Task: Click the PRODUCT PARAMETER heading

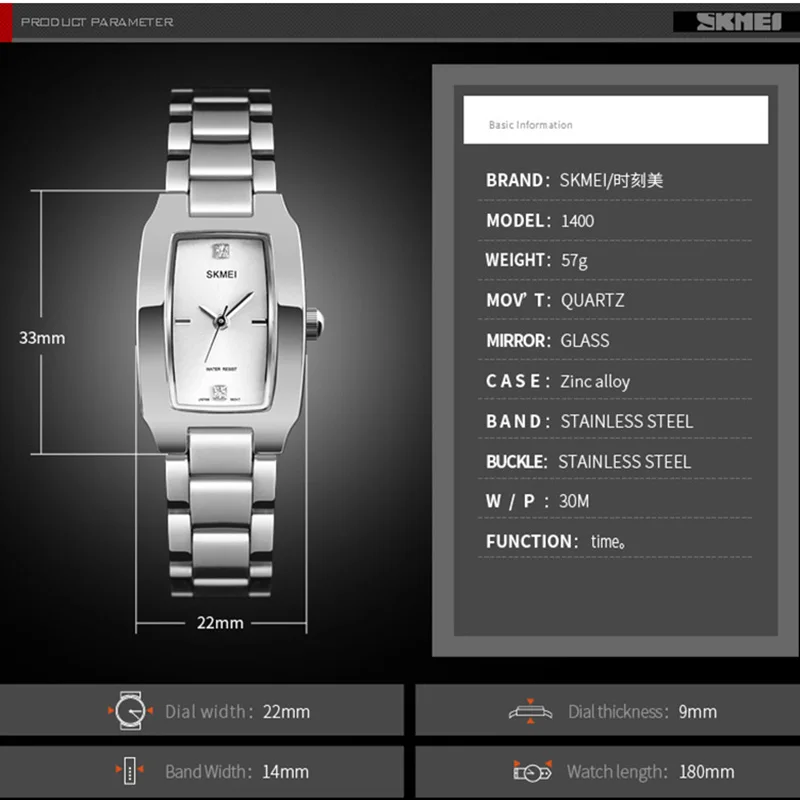Action: tap(97, 22)
